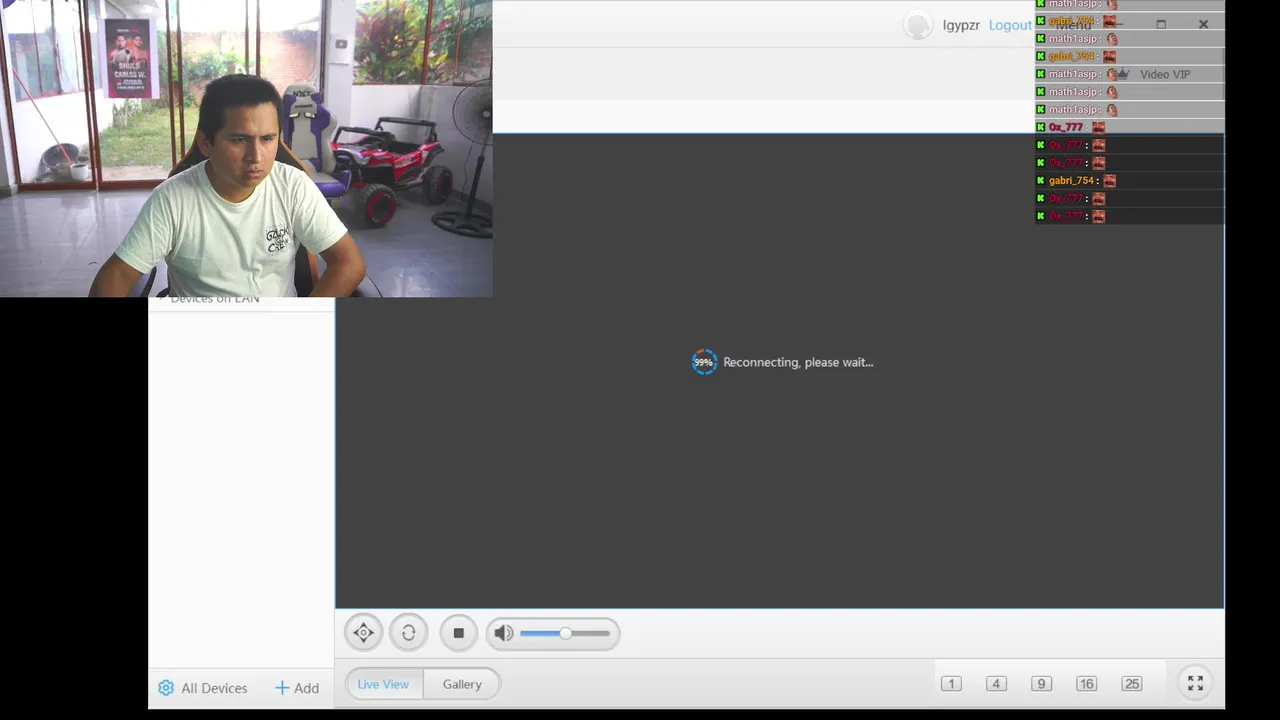Enter fullscreen video mode
1280x720 pixels.
1195,684
